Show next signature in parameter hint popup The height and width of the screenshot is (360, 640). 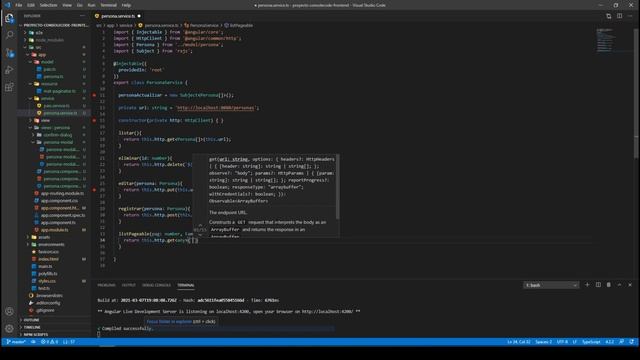click(200, 235)
